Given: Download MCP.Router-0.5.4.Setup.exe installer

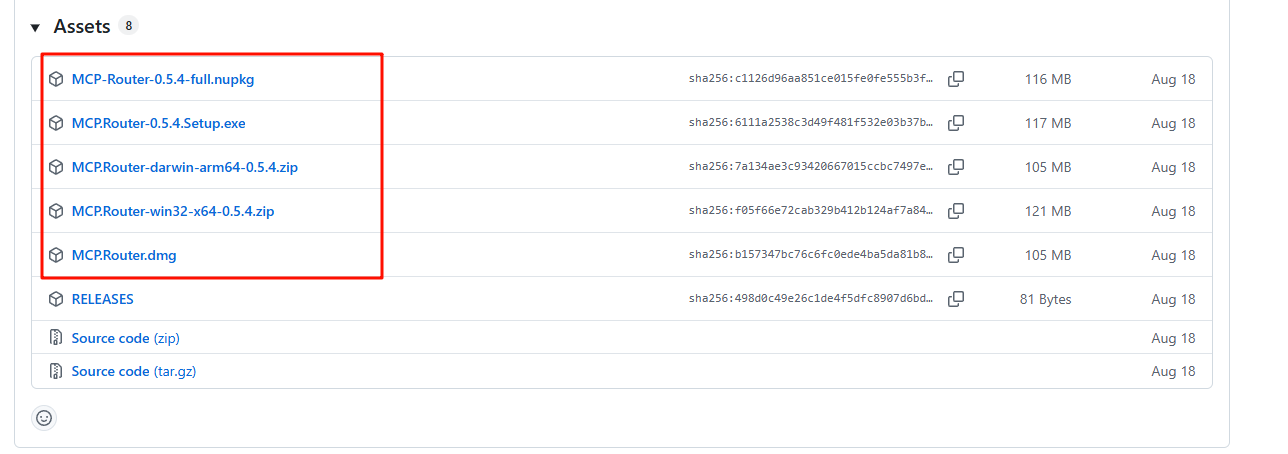Looking at the screenshot, I should (158, 123).
